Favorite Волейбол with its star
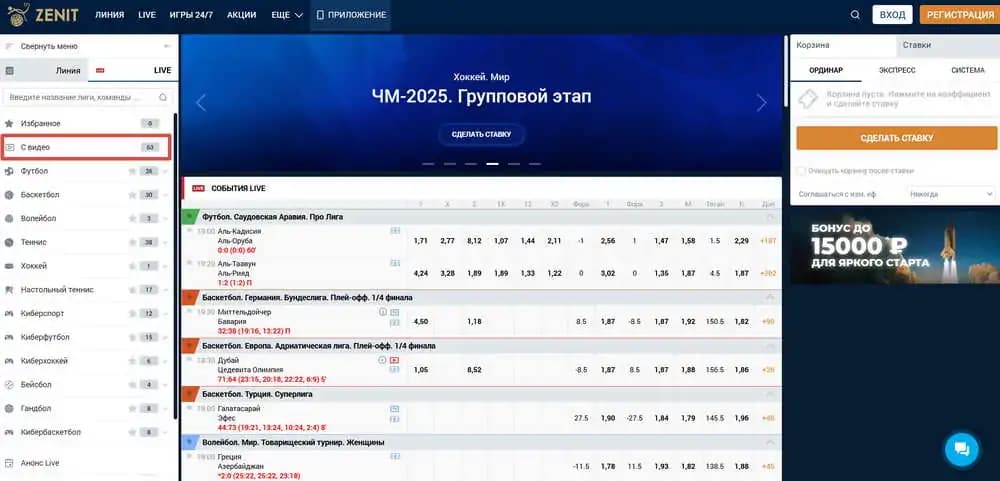The height and width of the screenshot is (481, 1000). (x=132, y=218)
